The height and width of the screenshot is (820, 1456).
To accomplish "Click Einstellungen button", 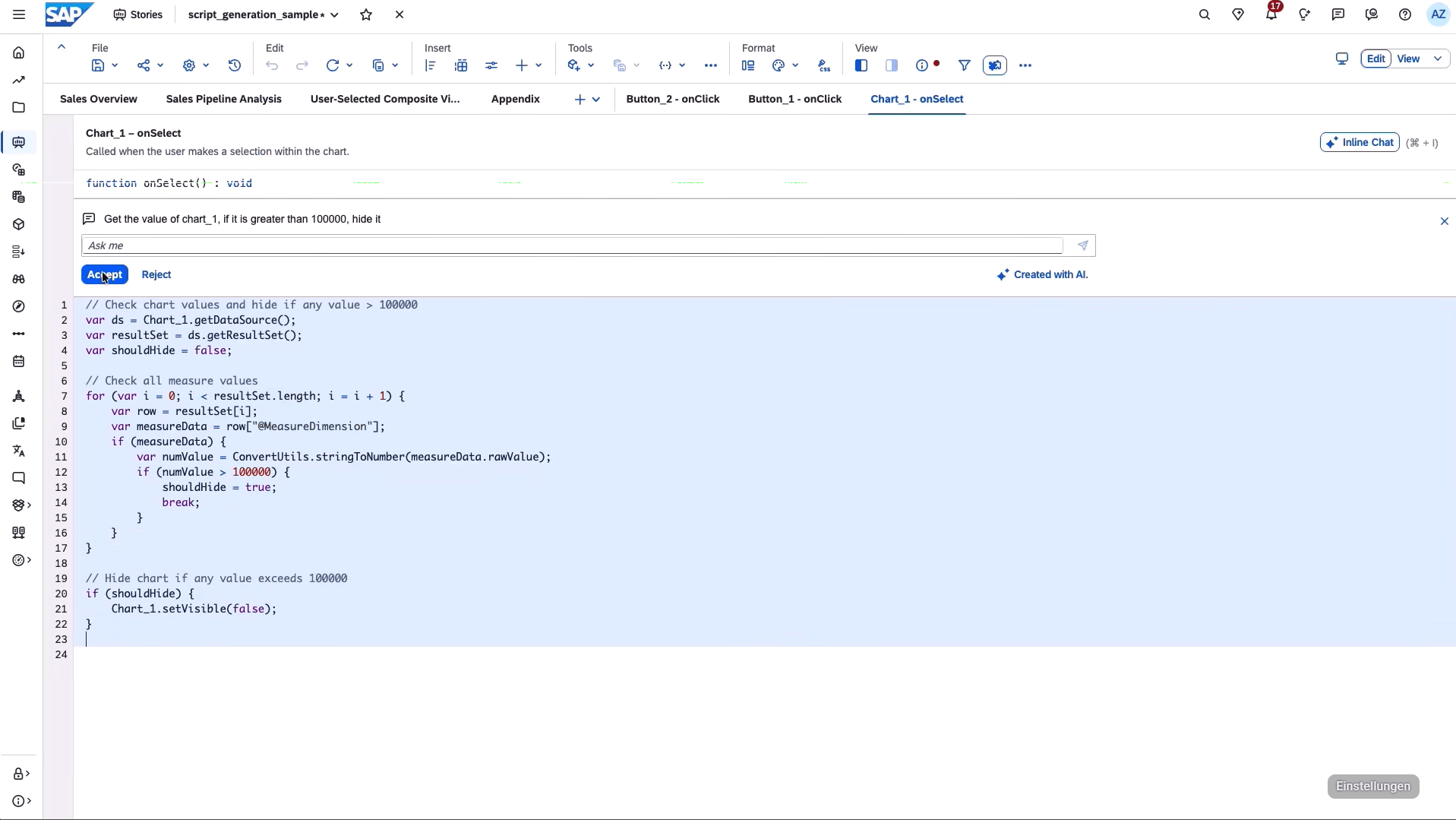I will pos(1373,786).
